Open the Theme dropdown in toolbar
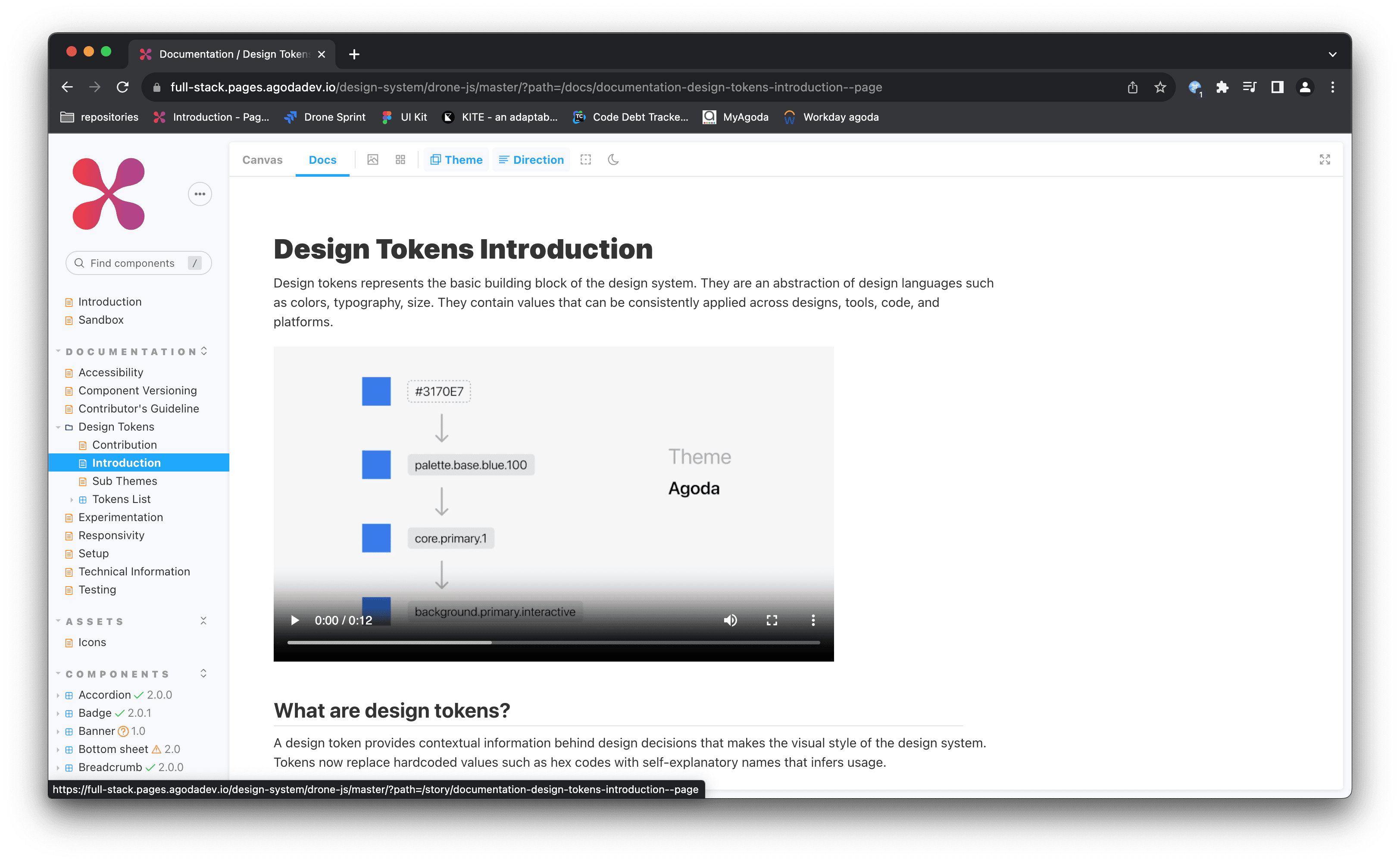 456,159
